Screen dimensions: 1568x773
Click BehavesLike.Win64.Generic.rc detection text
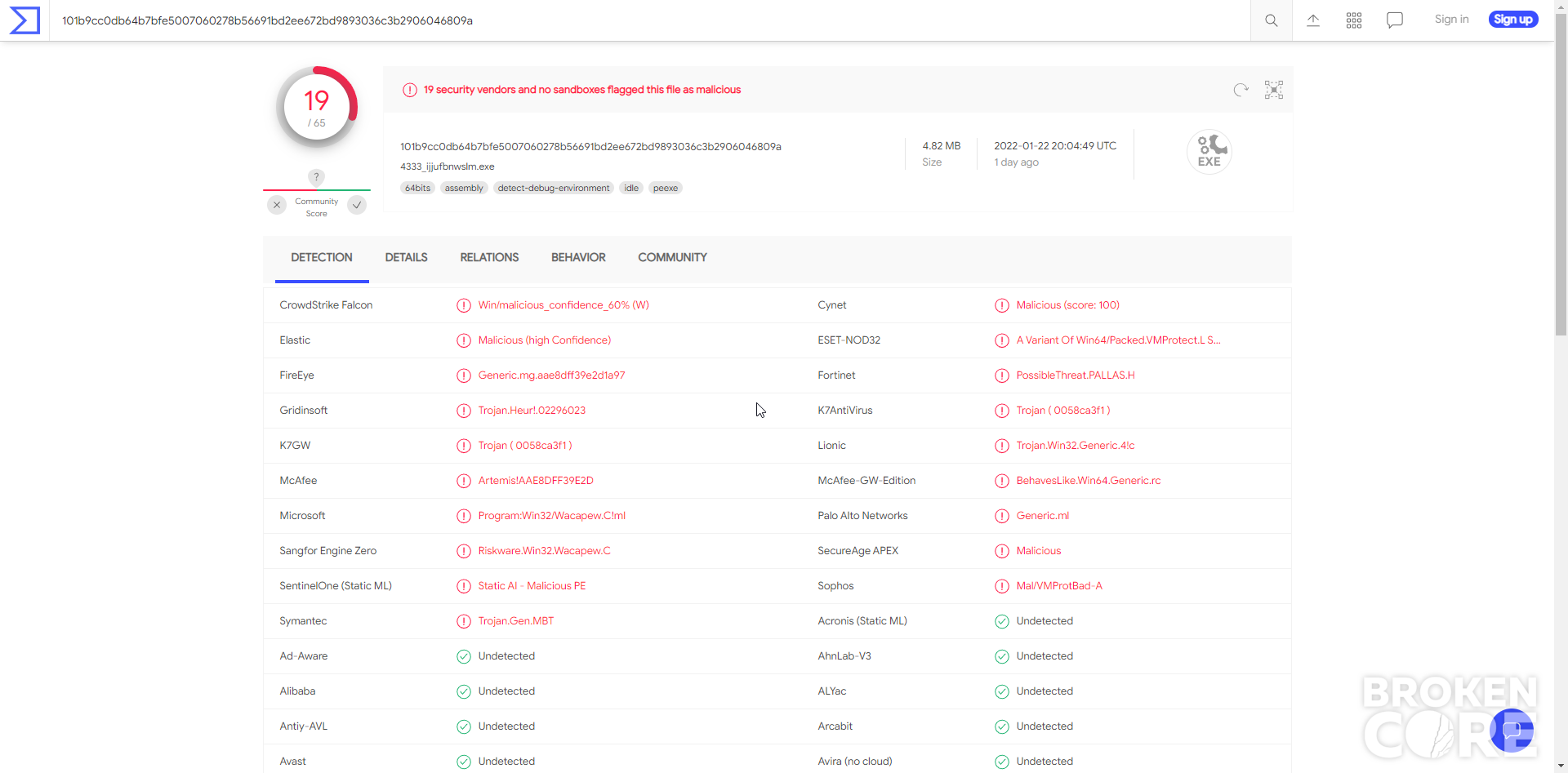pyautogui.click(x=1089, y=481)
